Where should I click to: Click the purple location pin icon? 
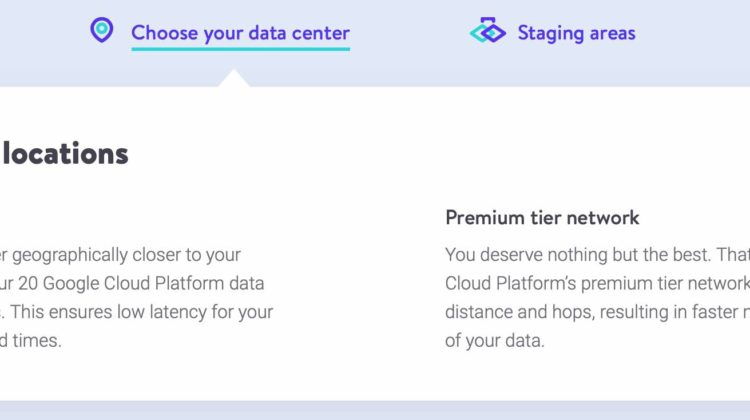102,30
